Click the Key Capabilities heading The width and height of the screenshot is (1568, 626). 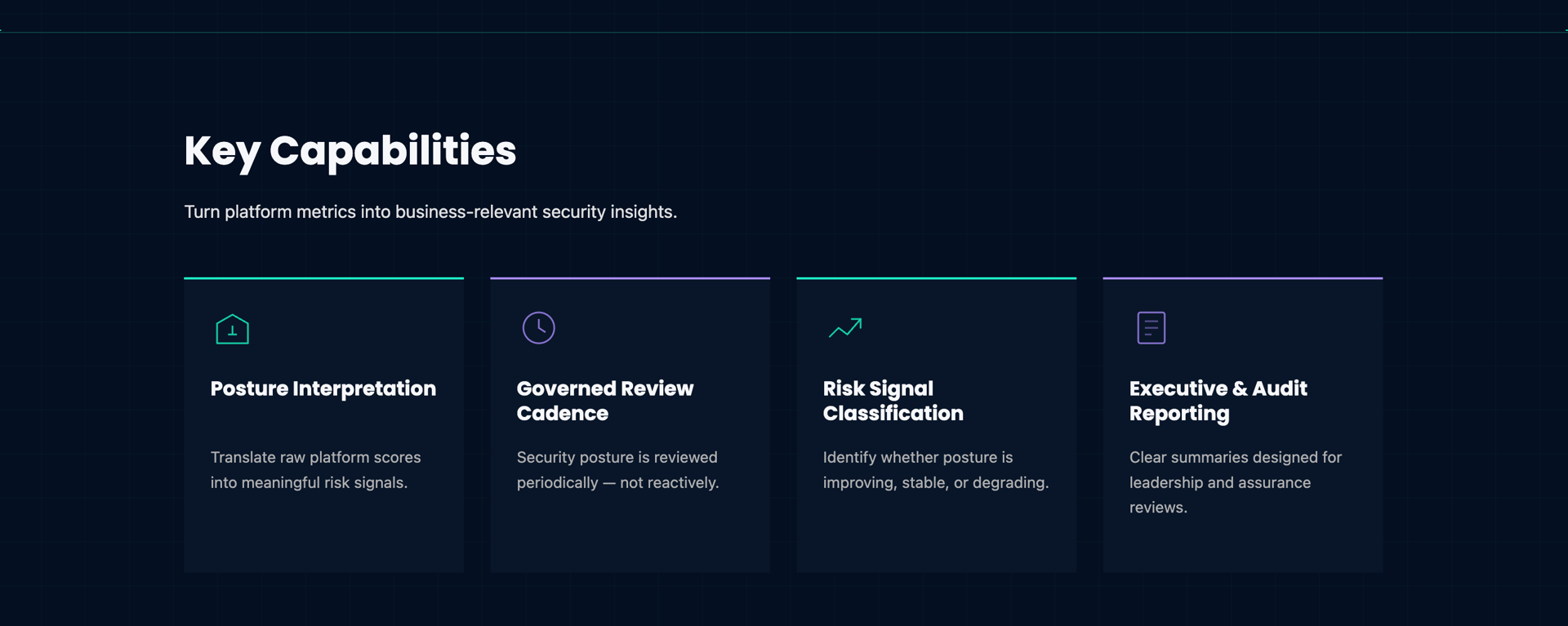point(350,151)
